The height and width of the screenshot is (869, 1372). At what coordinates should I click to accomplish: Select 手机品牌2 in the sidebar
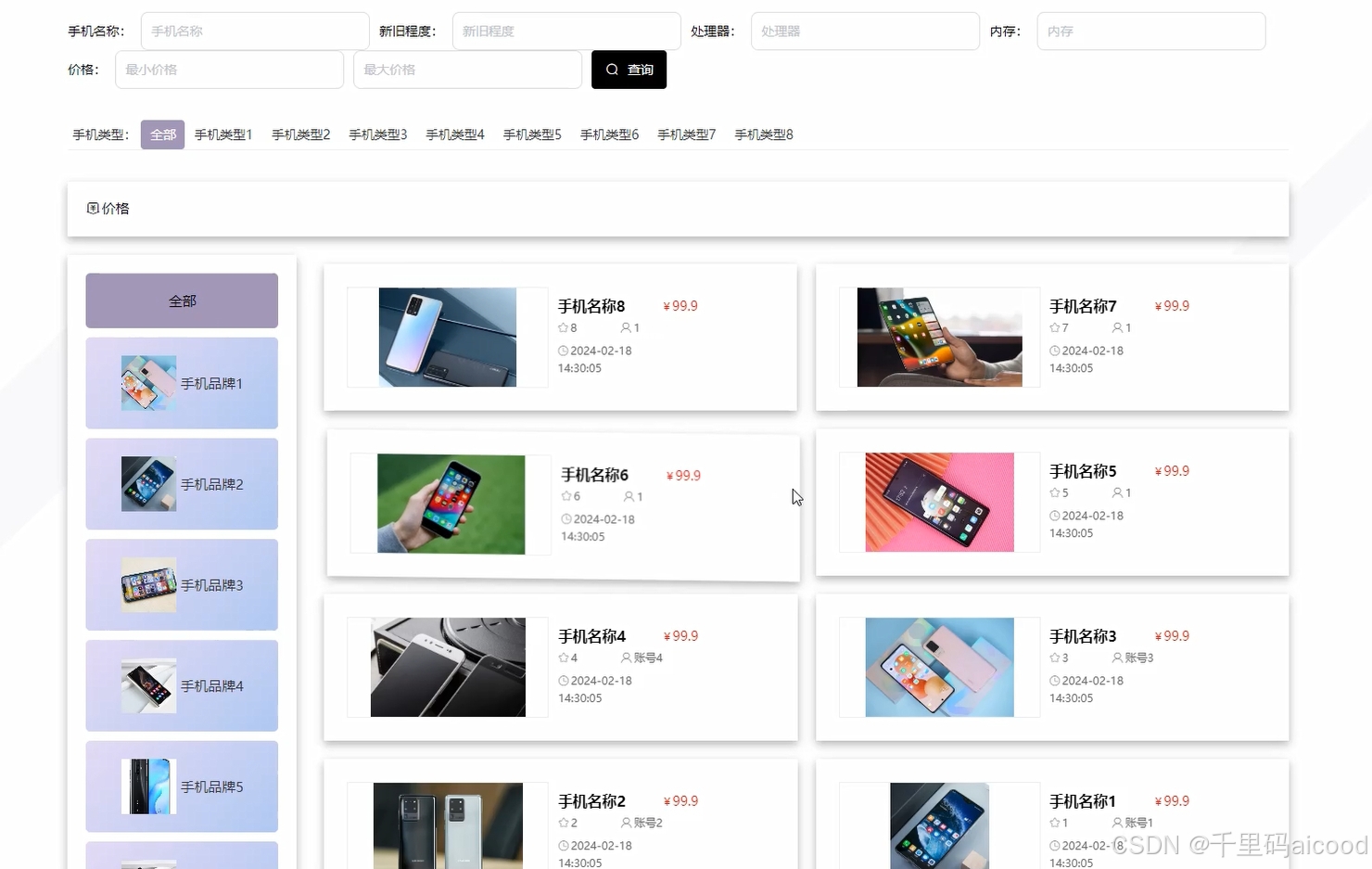coord(182,484)
